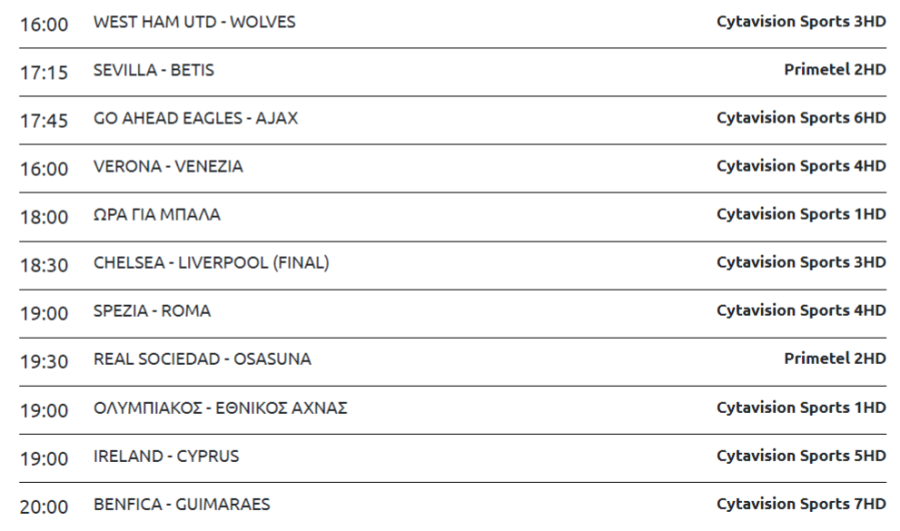Open the ΩΡΑ ΓΙΑ ΜΠΑΛΑ program entry

157,215
